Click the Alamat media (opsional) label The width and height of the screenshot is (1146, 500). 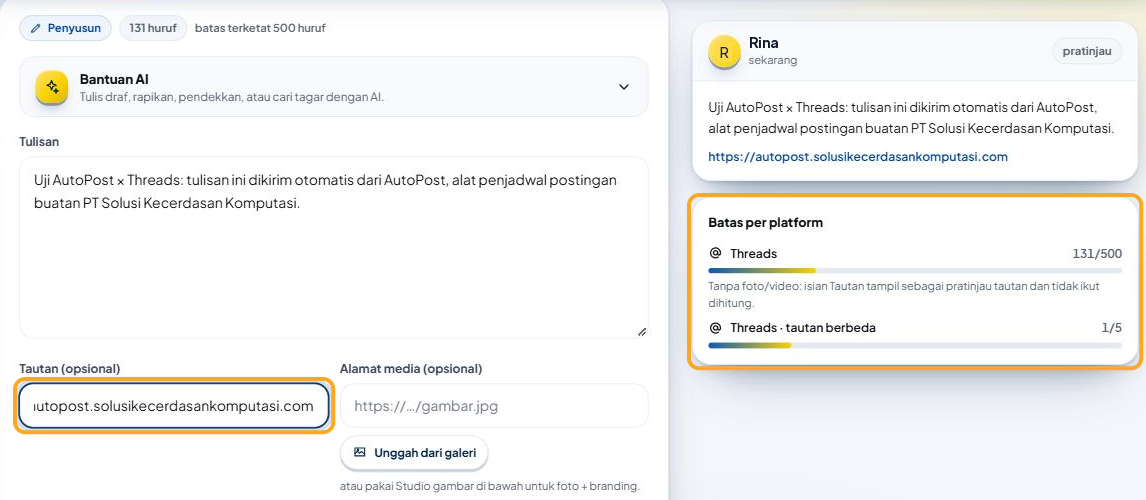[x=411, y=368]
